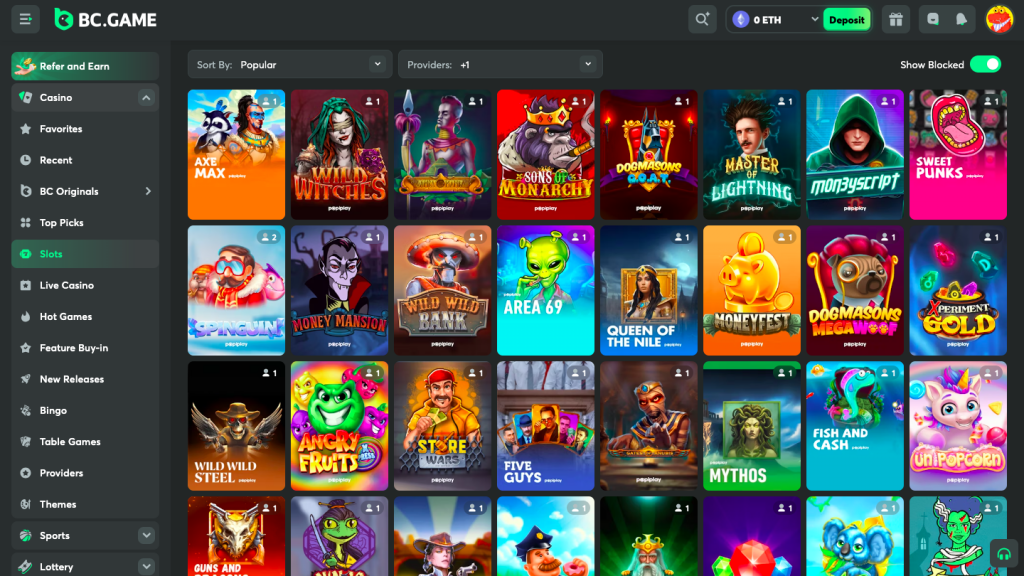
Task: Open the Wild Witches game thumbnail
Action: point(340,155)
